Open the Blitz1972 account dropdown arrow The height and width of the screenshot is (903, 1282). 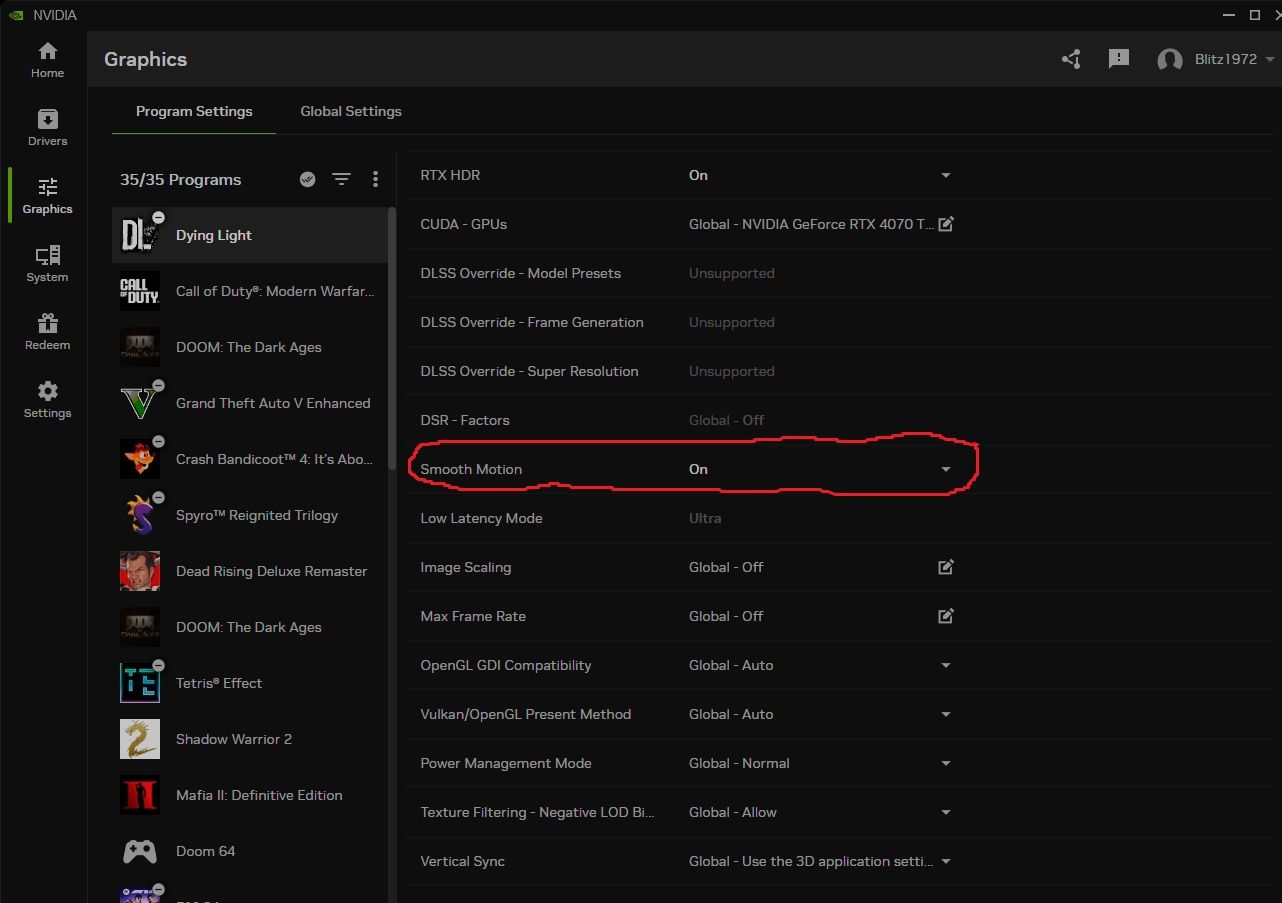pos(1270,60)
